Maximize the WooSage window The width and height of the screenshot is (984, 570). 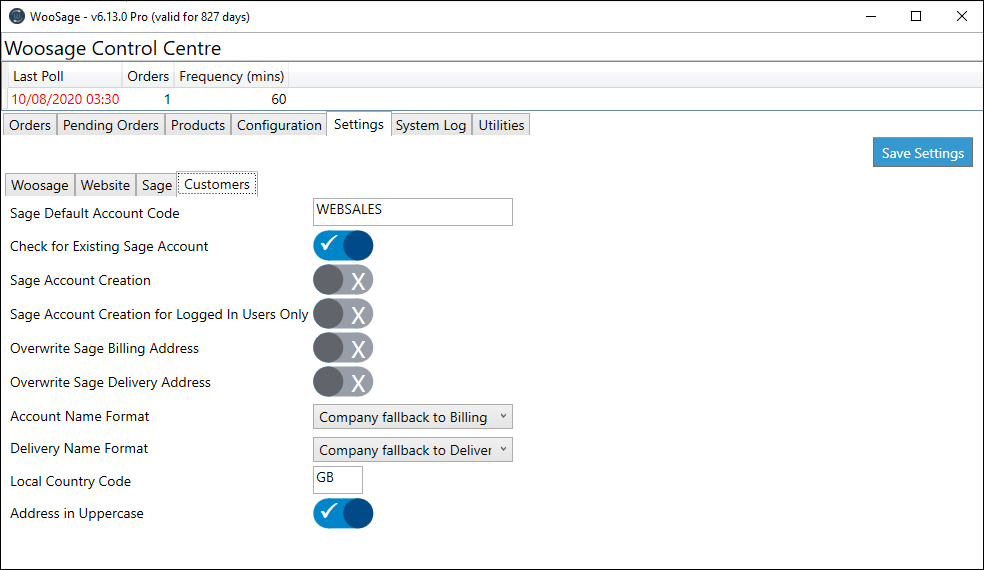click(916, 16)
